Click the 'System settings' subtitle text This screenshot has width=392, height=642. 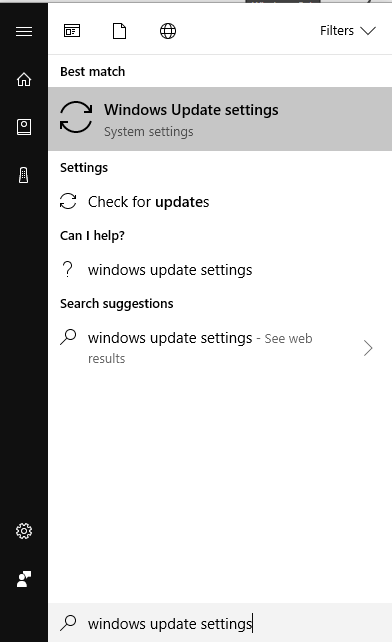[149, 132]
